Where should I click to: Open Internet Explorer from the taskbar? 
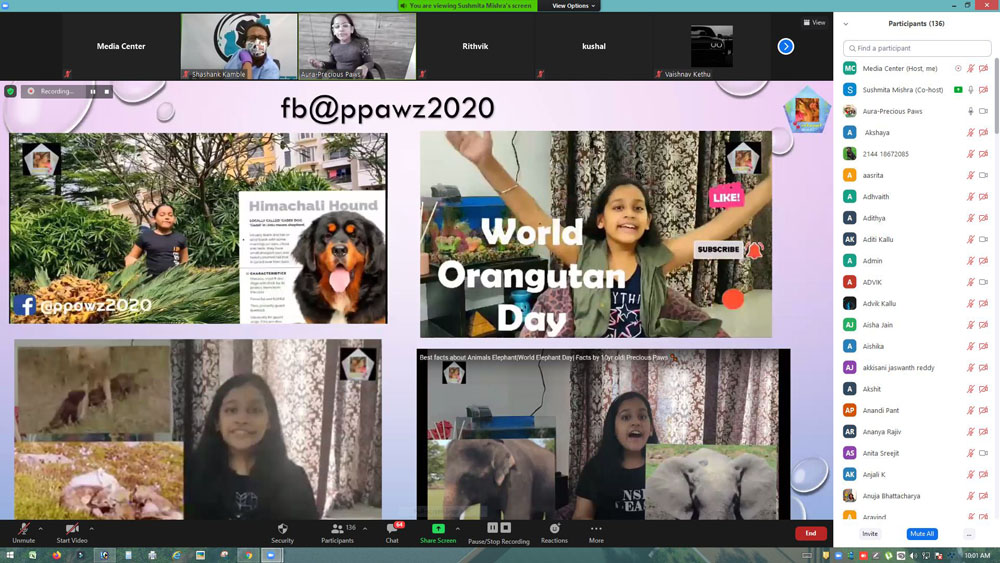click(x=177, y=555)
